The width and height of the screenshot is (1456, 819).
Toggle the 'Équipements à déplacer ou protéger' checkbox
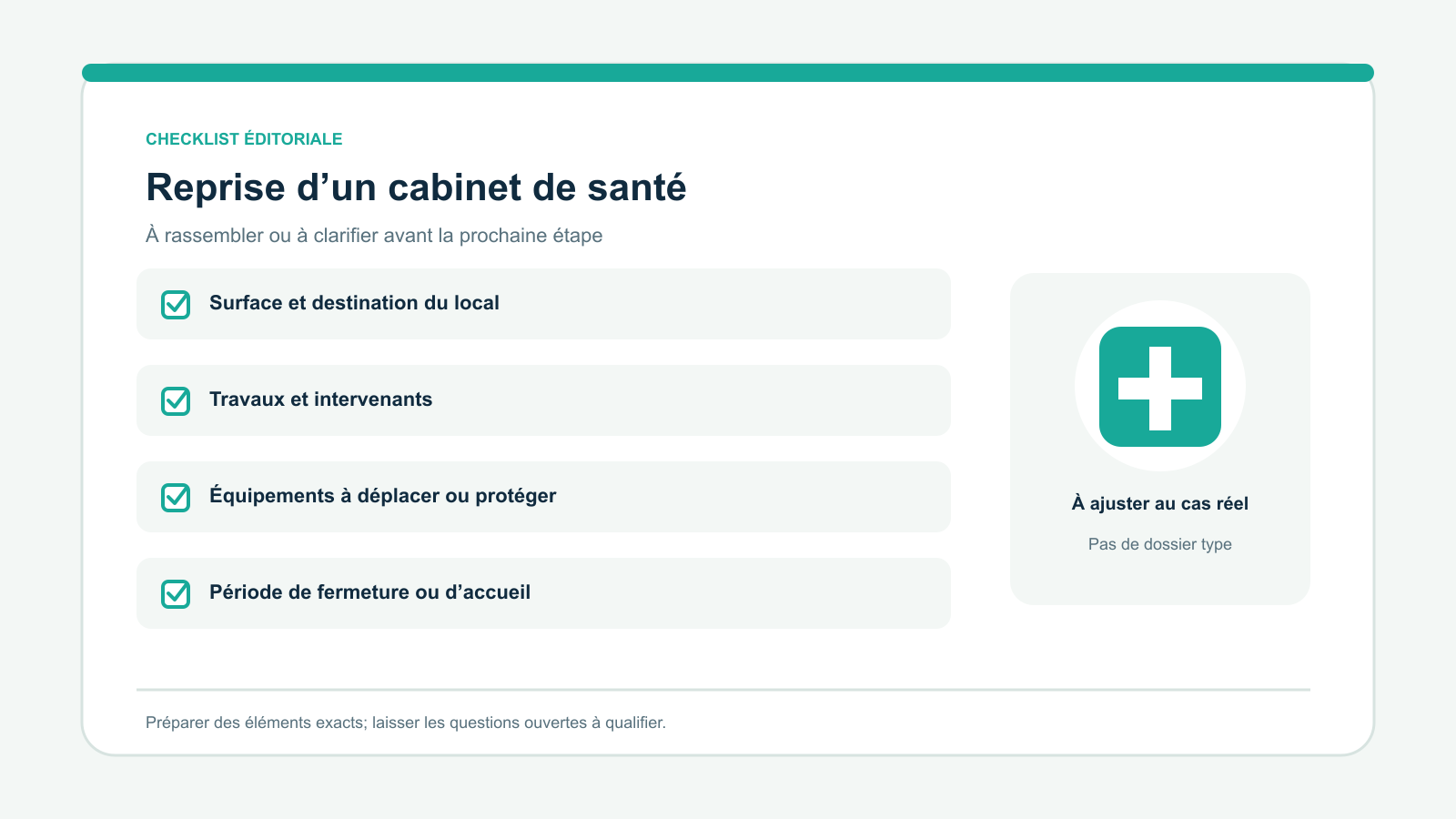click(176, 498)
